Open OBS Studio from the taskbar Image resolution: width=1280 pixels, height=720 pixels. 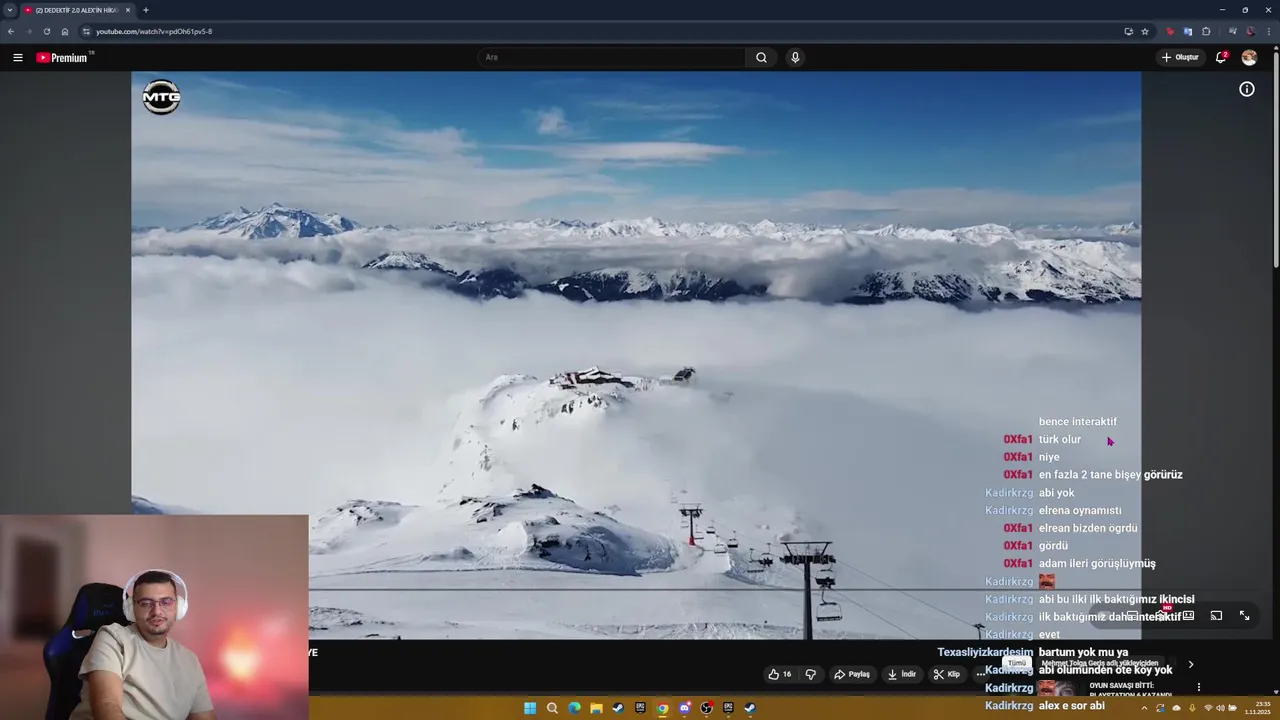point(706,708)
